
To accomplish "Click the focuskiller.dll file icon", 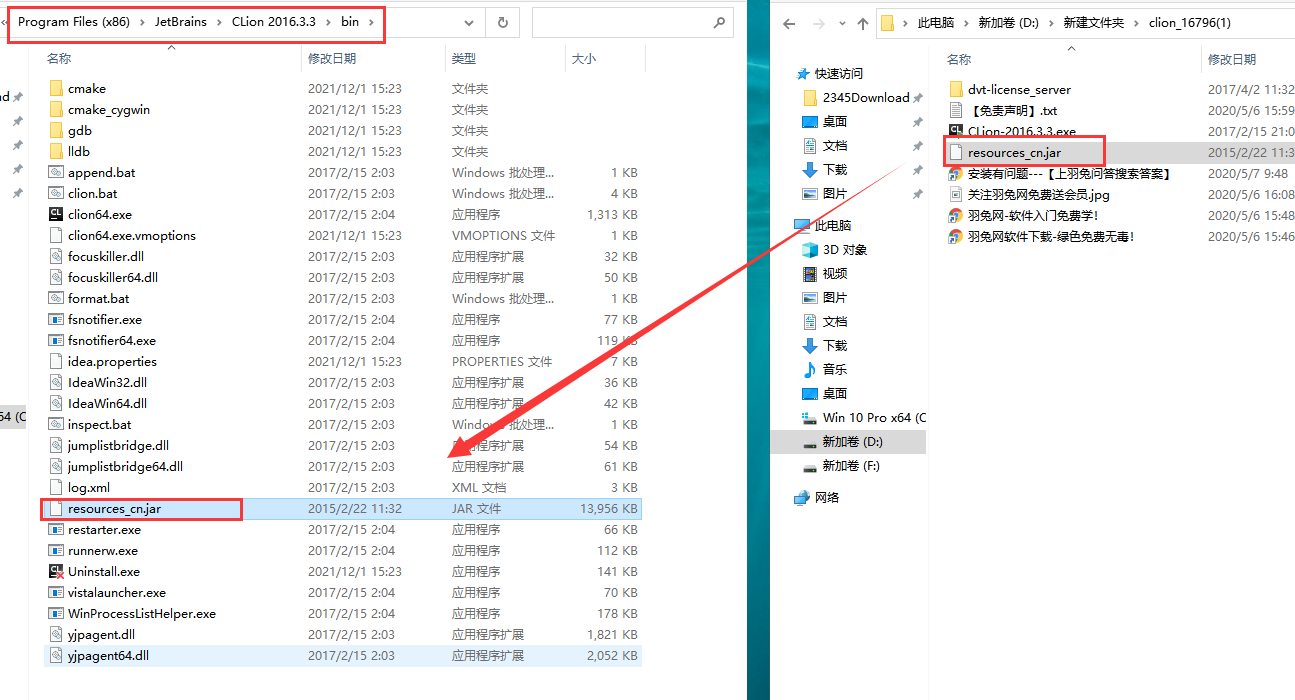I will [56, 257].
